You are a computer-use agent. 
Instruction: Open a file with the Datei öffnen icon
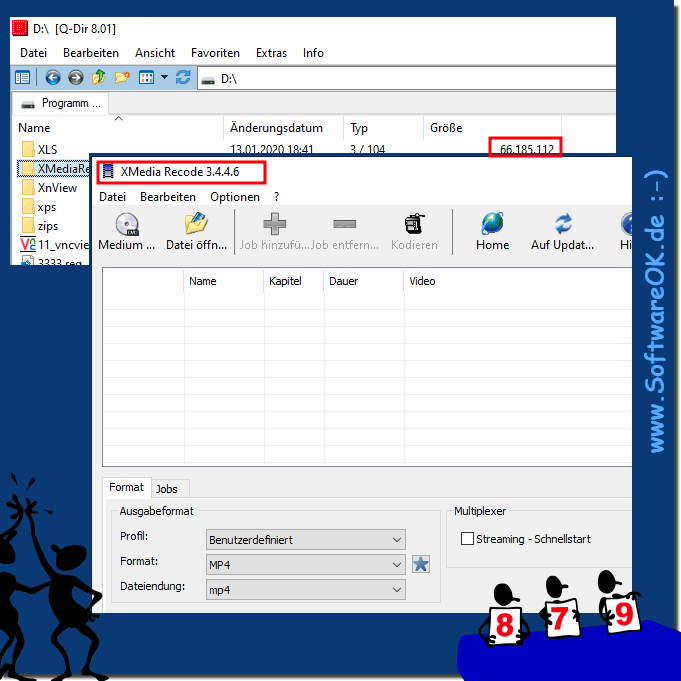[196, 225]
